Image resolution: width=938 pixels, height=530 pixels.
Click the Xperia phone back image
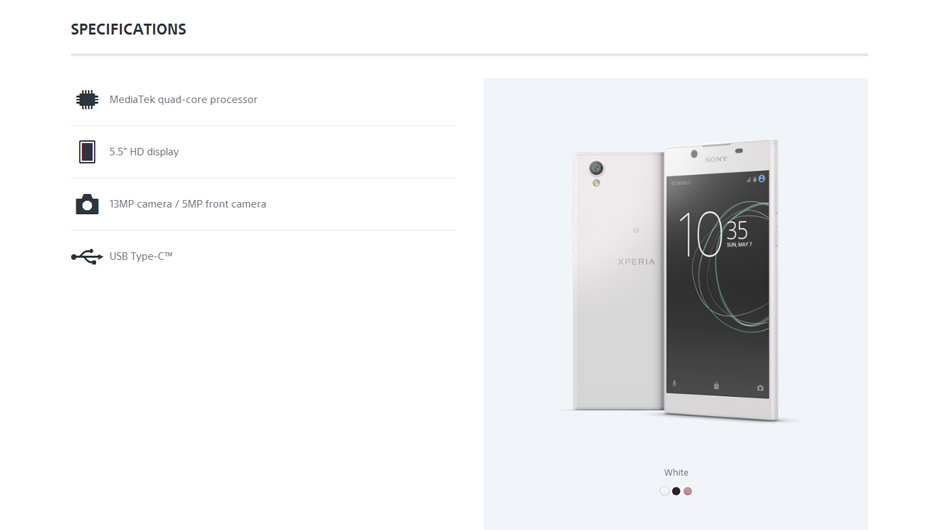(618, 281)
